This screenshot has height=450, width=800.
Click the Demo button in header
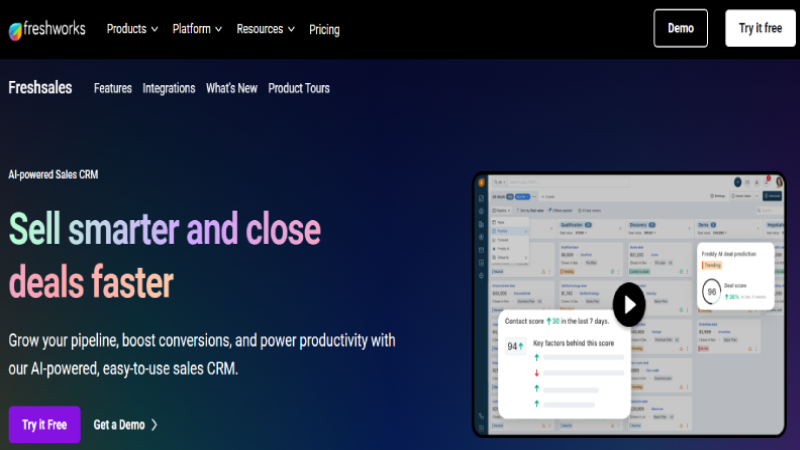(x=681, y=28)
